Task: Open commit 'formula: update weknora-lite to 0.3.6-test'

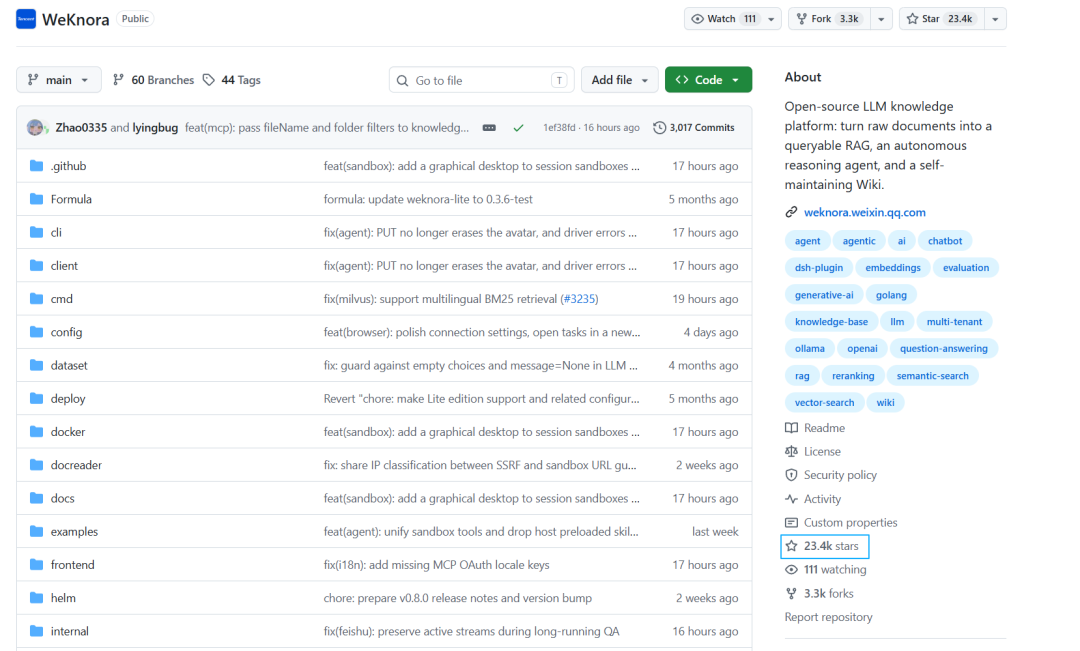Action: pos(428,199)
